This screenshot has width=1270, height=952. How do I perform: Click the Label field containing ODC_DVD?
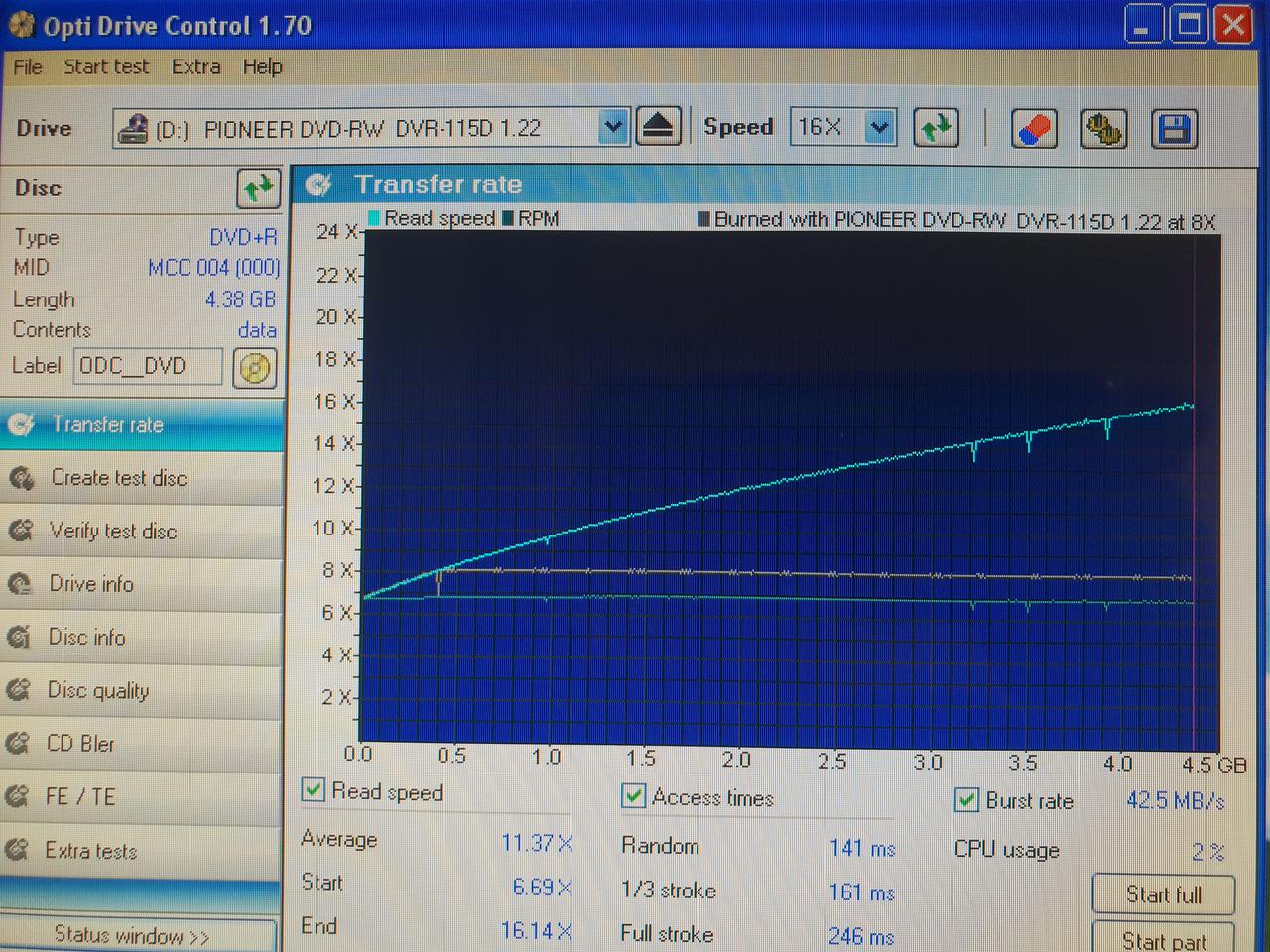(x=149, y=366)
